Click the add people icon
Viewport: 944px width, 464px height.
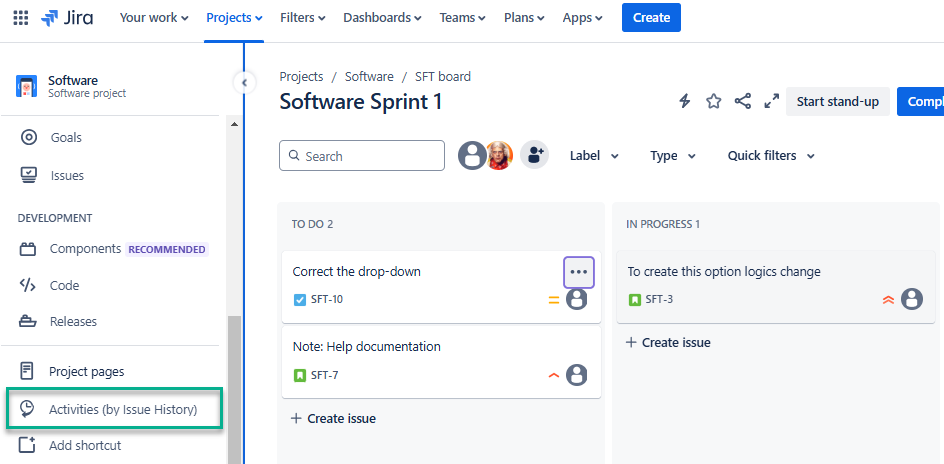(x=535, y=155)
